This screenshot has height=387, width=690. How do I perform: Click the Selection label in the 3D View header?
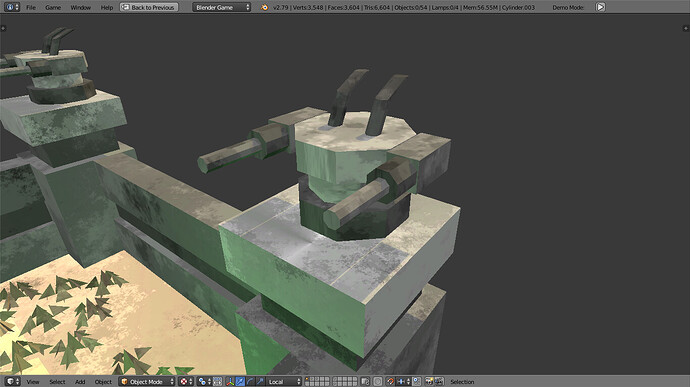point(462,382)
